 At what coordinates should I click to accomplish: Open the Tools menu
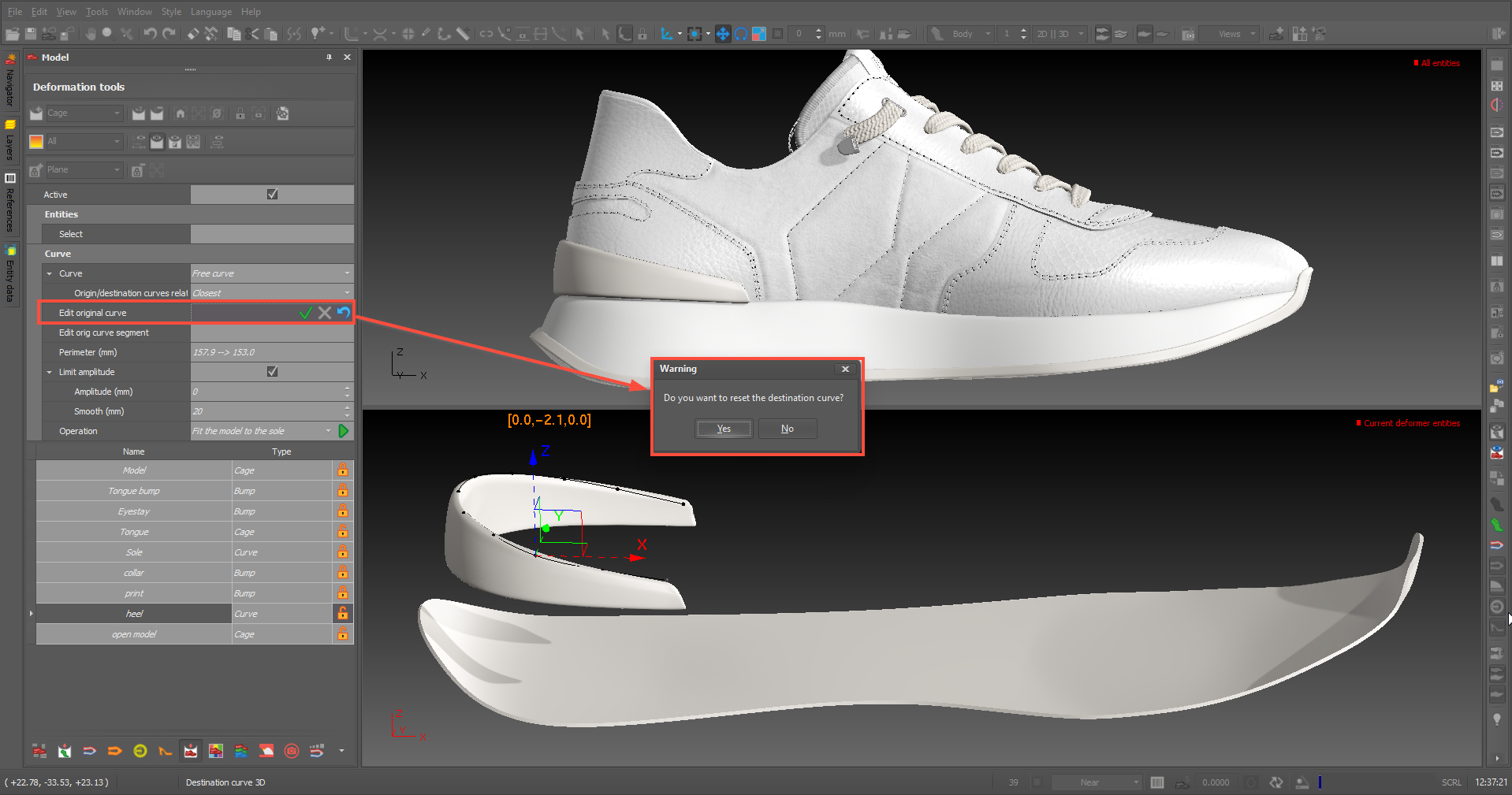[x=97, y=12]
